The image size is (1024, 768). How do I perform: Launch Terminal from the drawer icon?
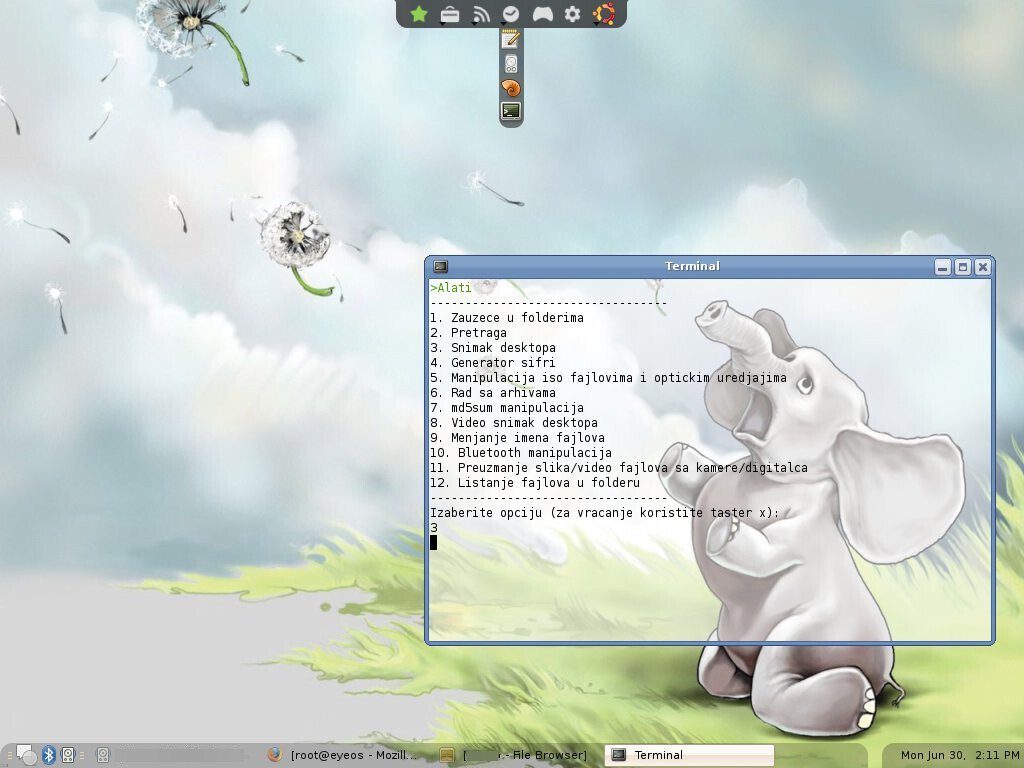(510, 110)
